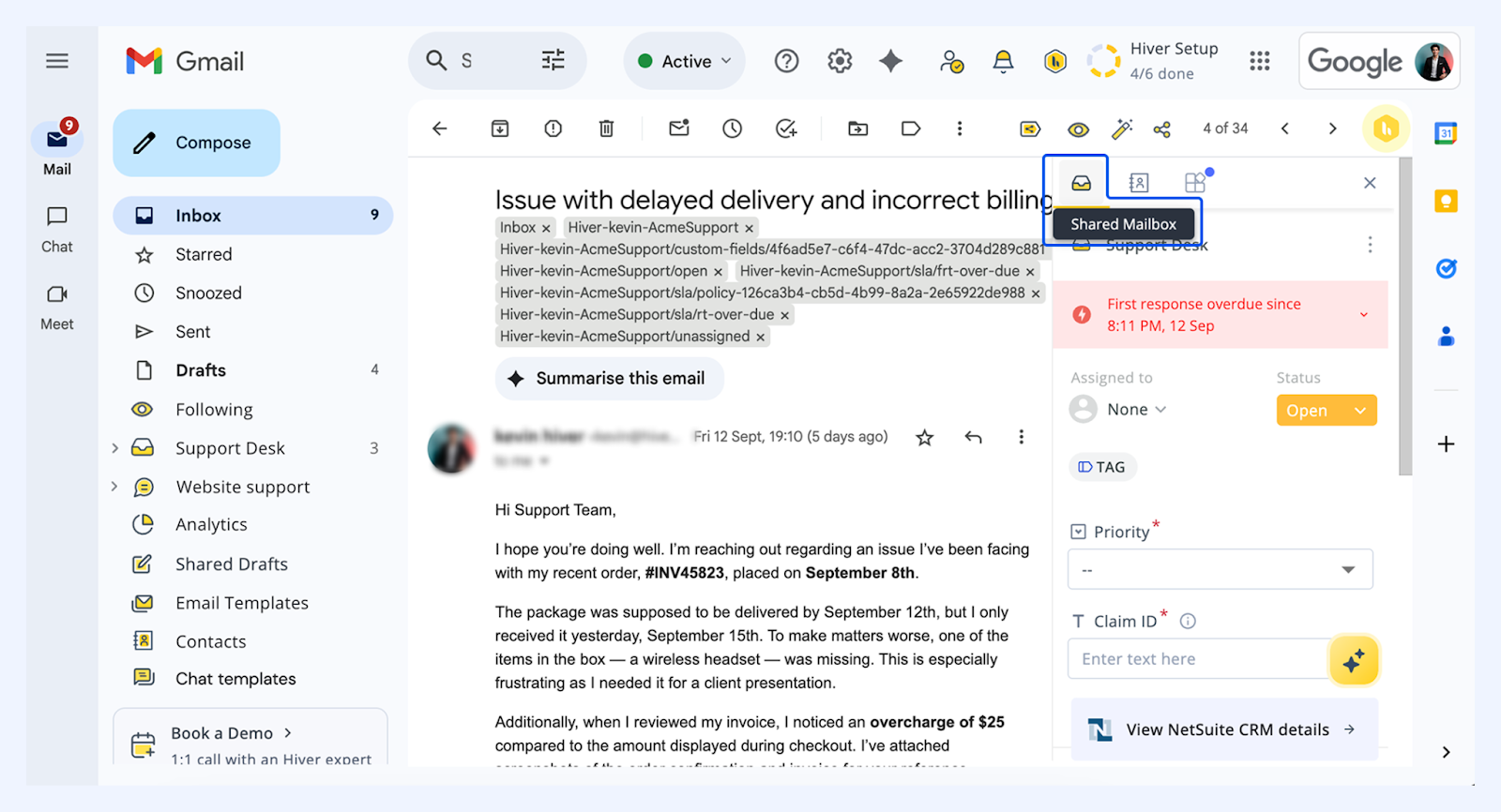This screenshot has width=1501, height=812.
Task: Open Google Calendar side panel
Action: (1446, 133)
